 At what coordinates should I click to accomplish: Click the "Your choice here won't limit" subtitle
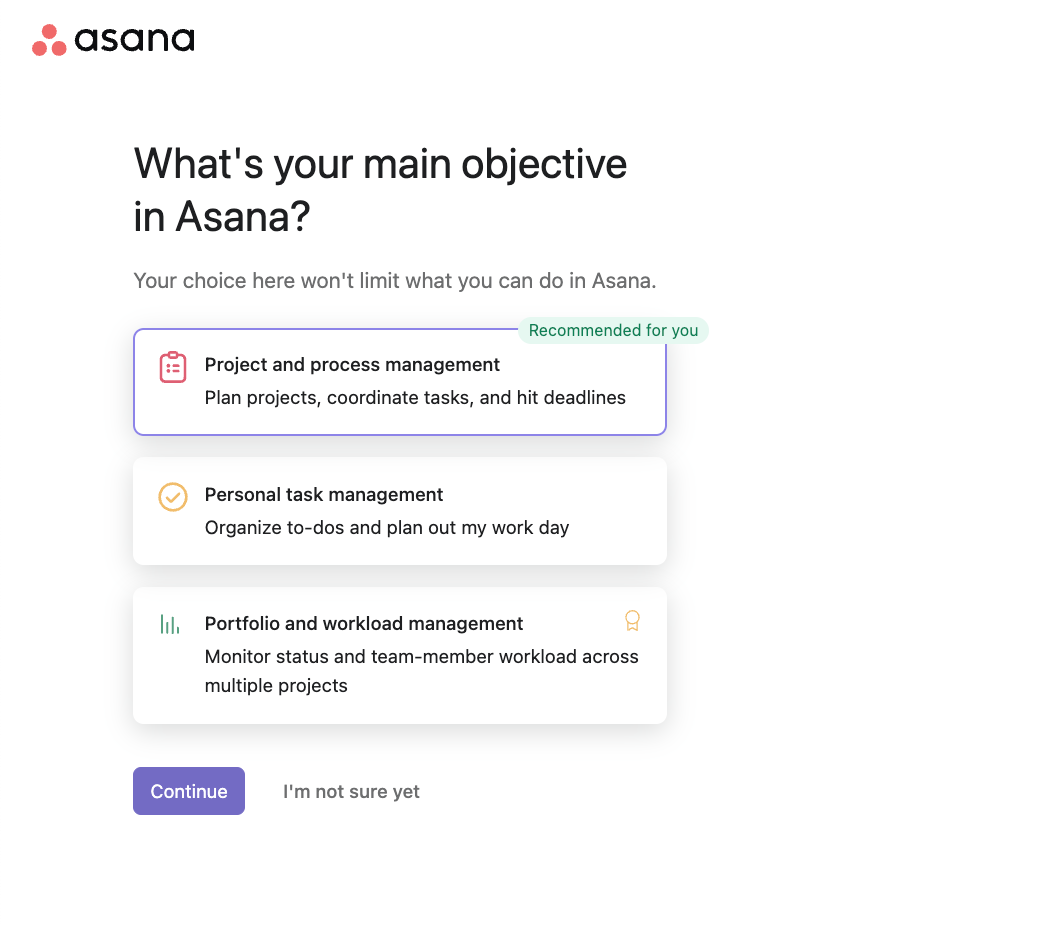click(x=394, y=281)
